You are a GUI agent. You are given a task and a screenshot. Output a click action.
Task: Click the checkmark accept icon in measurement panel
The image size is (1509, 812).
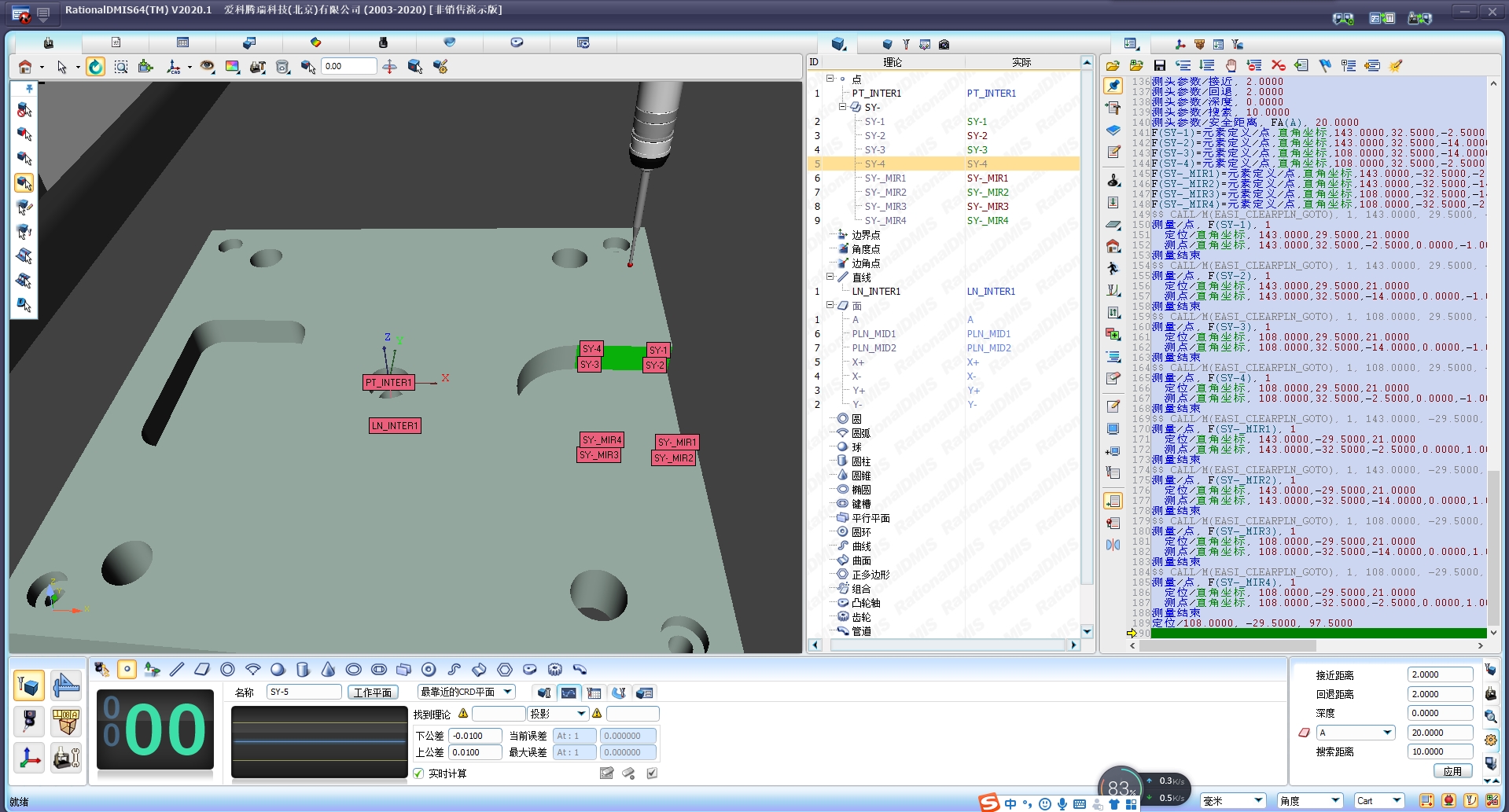click(x=652, y=773)
